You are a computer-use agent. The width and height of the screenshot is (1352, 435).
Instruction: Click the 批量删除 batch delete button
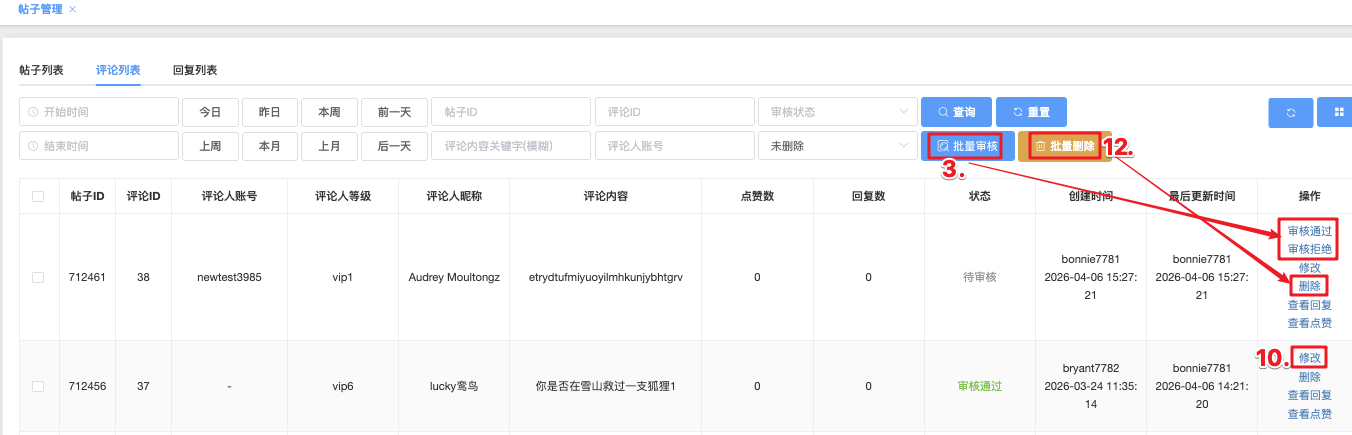[x=1065, y=146]
